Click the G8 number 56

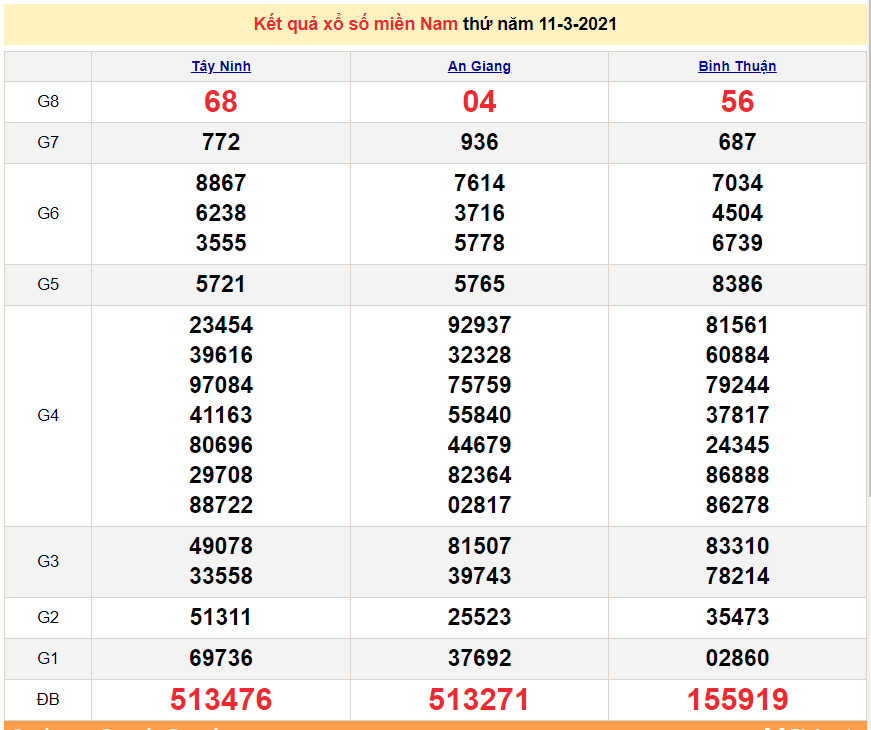click(737, 102)
